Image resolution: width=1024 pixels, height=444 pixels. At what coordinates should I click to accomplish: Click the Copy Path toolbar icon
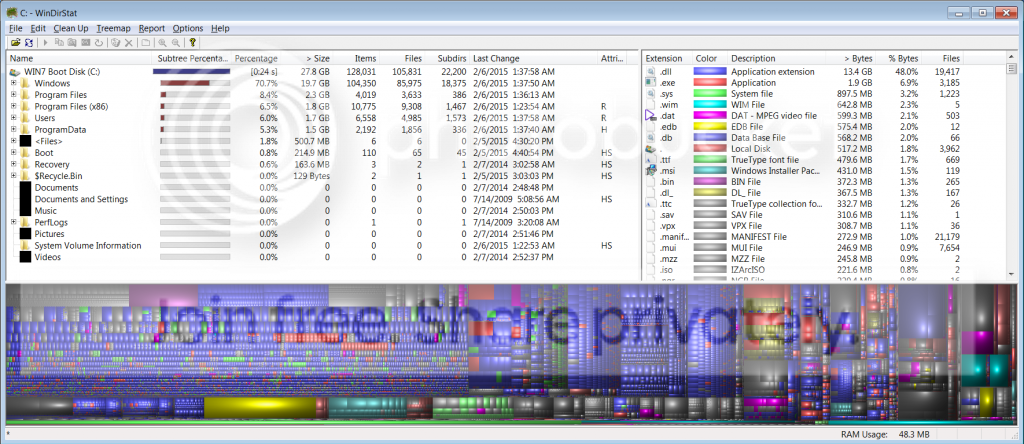[x=59, y=42]
